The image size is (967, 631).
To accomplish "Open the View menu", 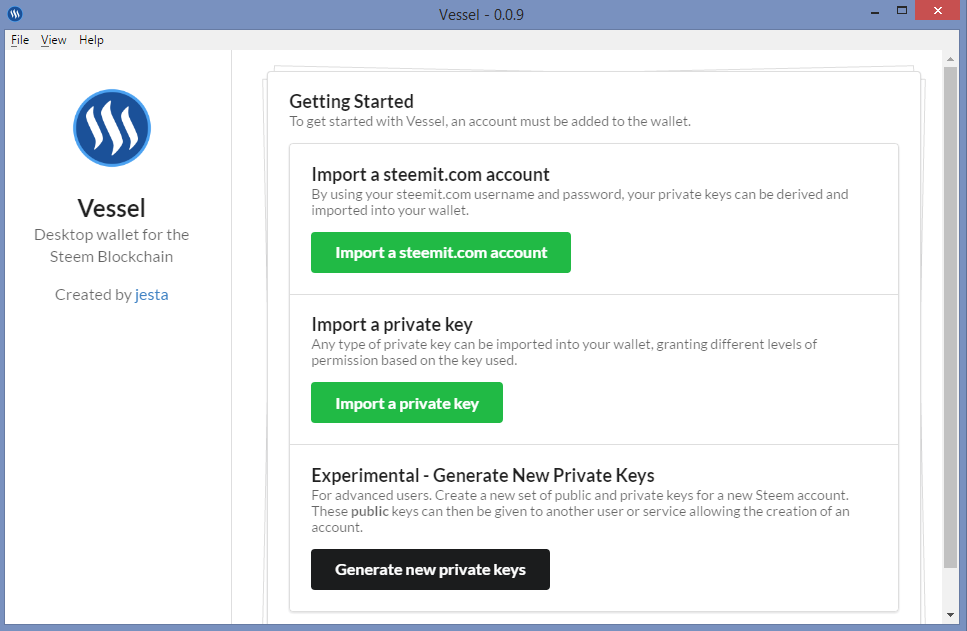I will click(54, 40).
